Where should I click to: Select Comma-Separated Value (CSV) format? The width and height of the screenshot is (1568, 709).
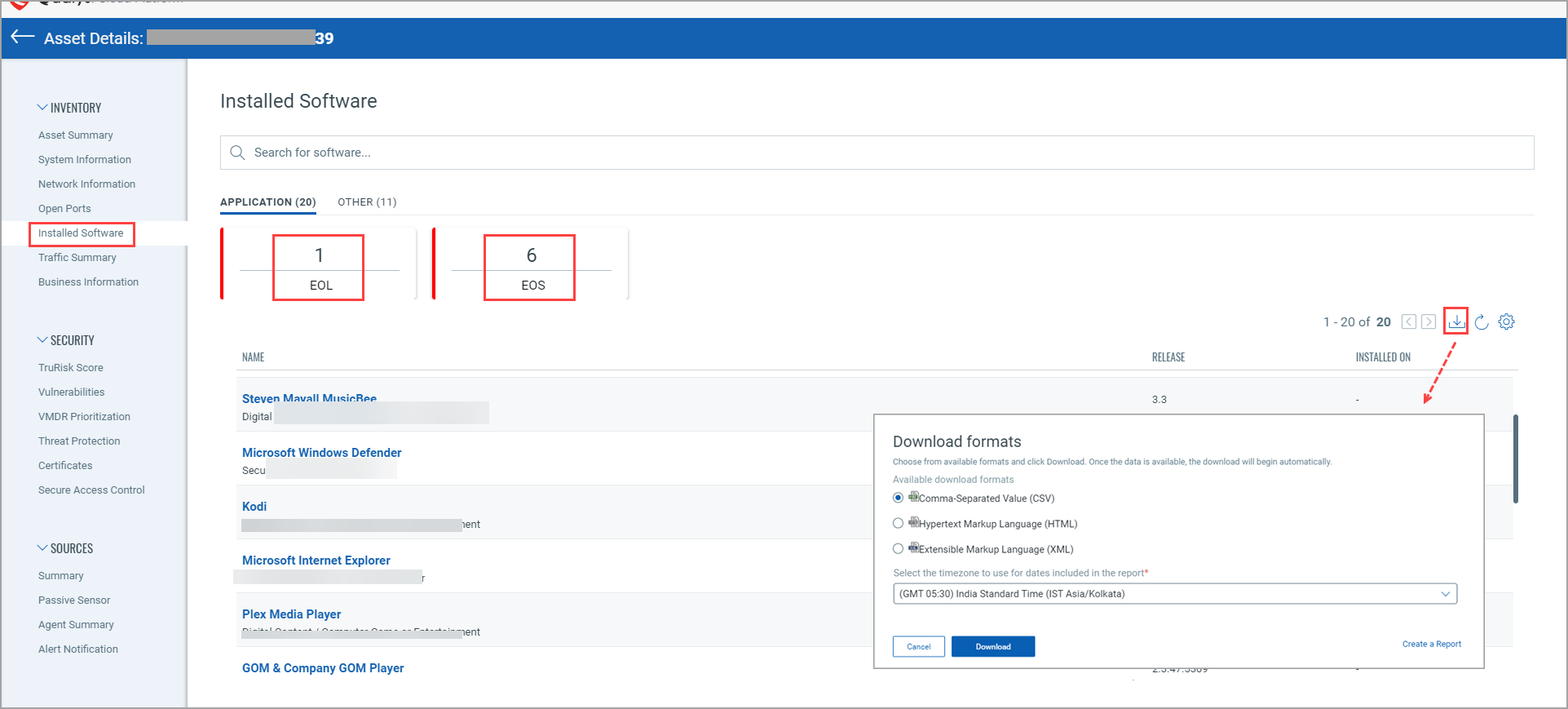(x=898, y=498)
